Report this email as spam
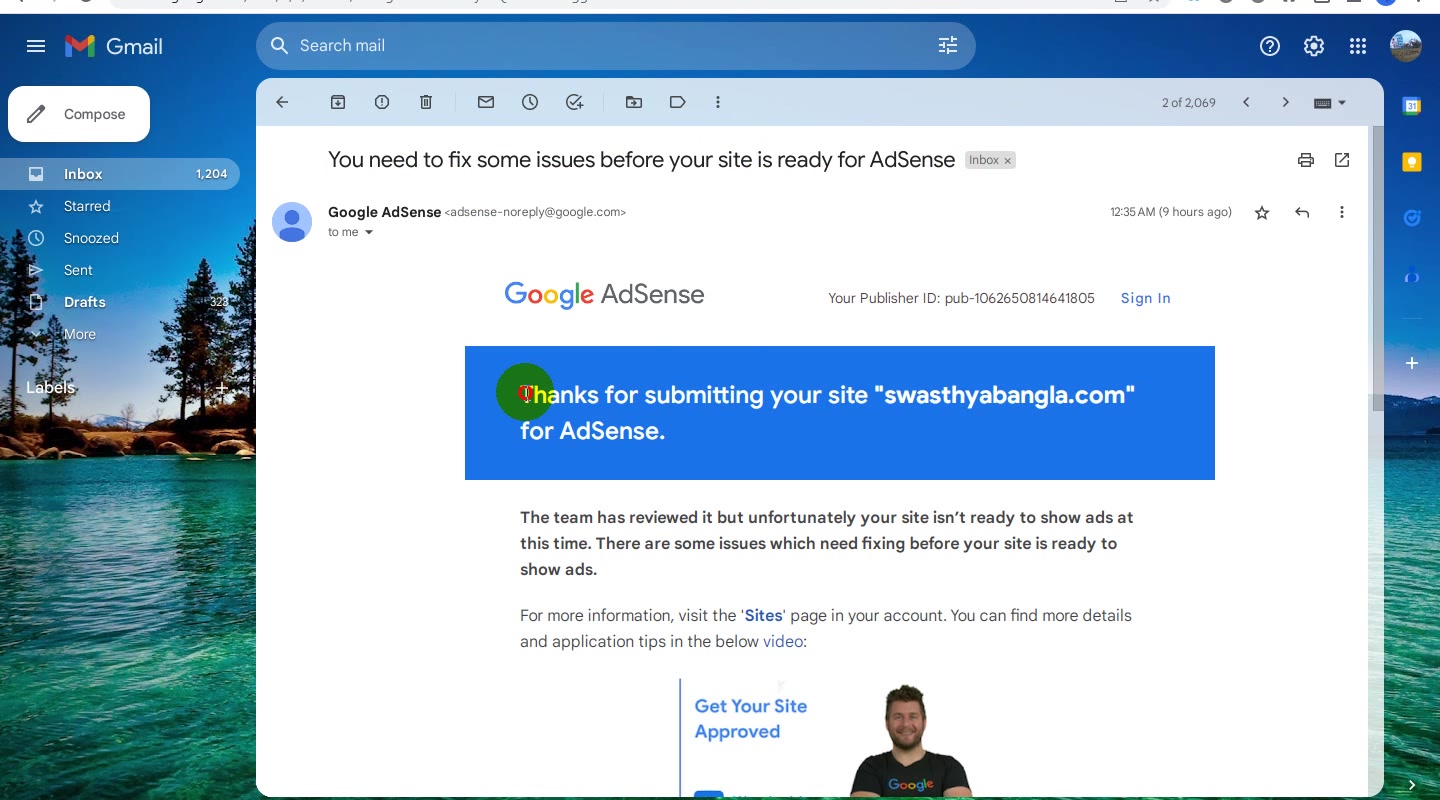Image resolution: width=1440 pixels, height=800 pixels. tap(382, 102)
